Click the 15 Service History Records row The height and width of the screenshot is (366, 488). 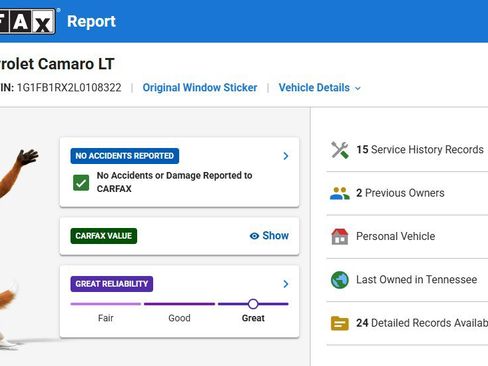407,150
